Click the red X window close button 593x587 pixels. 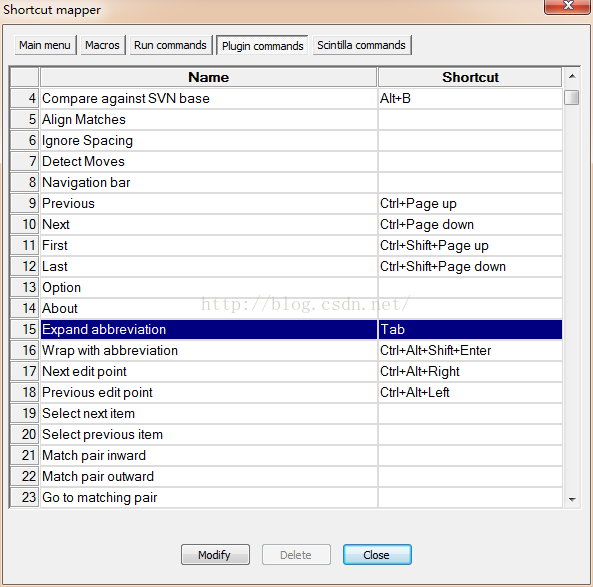tap(568, 6)
